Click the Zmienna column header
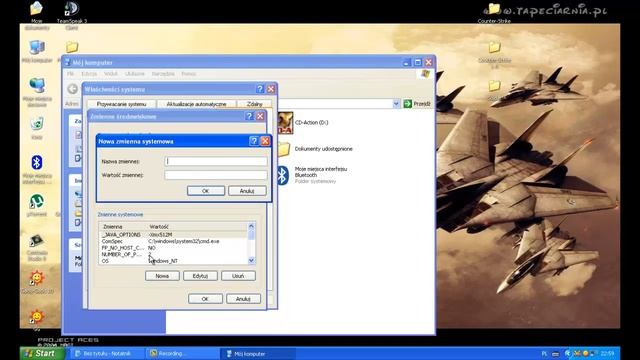Viewport: 640px width, 360px height. click(x=122, y=227)
